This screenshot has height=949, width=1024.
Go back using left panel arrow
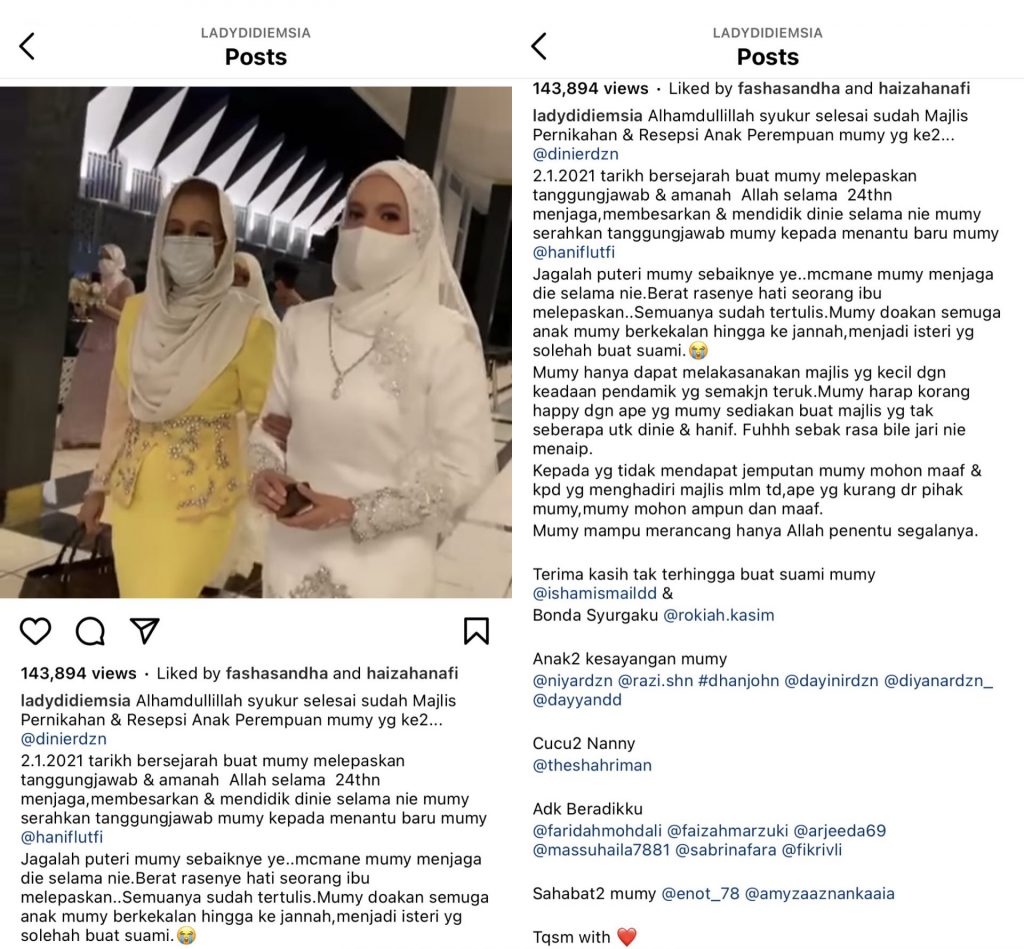click(27, 46)
